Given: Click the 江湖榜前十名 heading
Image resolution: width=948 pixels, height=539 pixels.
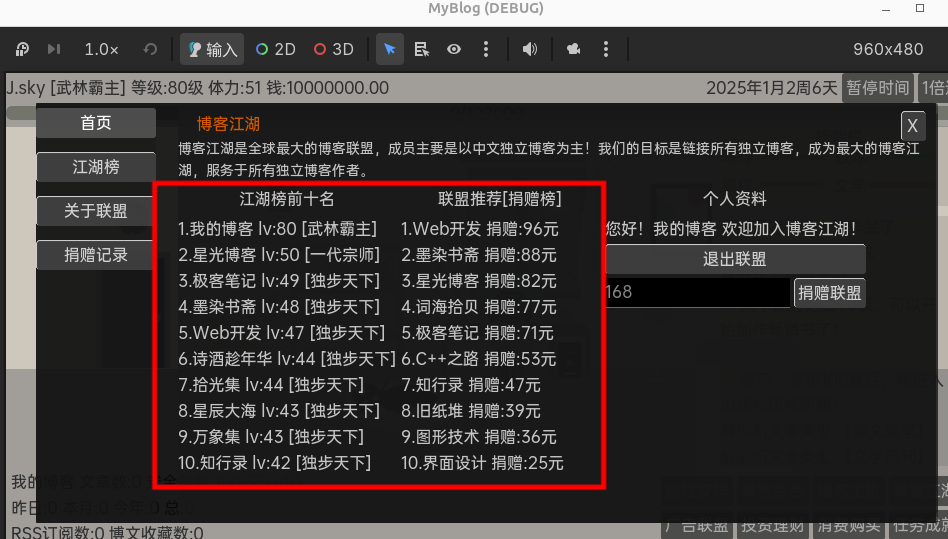Looking at the screenshot, I should pos(287,199).
